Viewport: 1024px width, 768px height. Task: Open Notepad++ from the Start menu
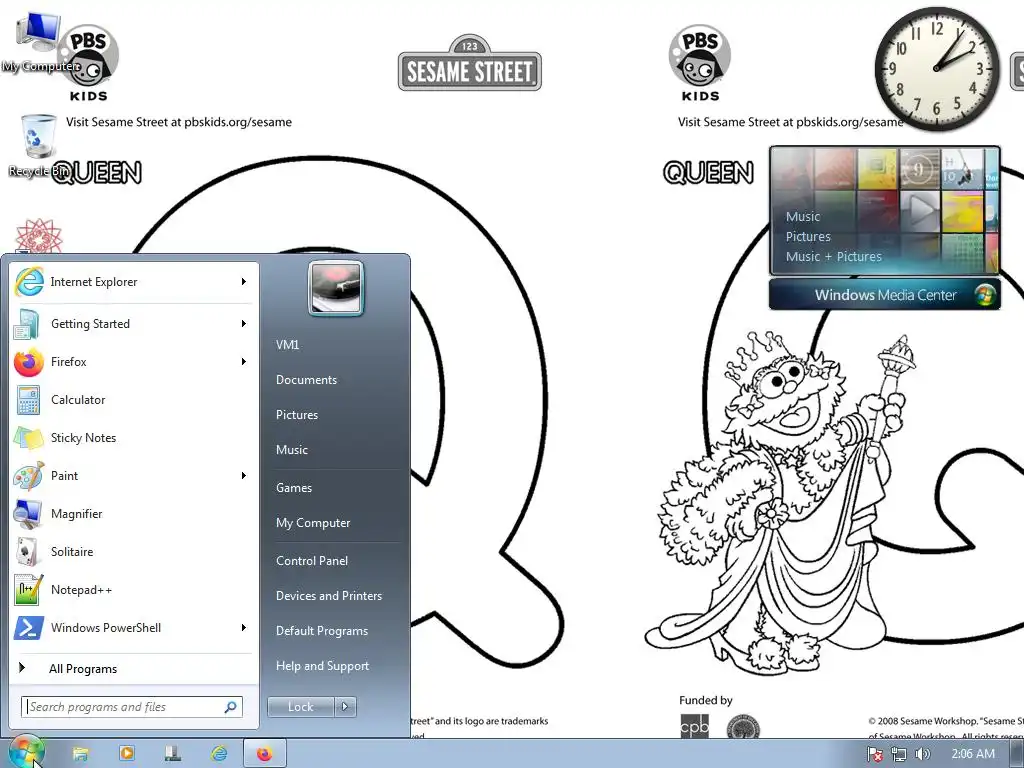(133, 590)
